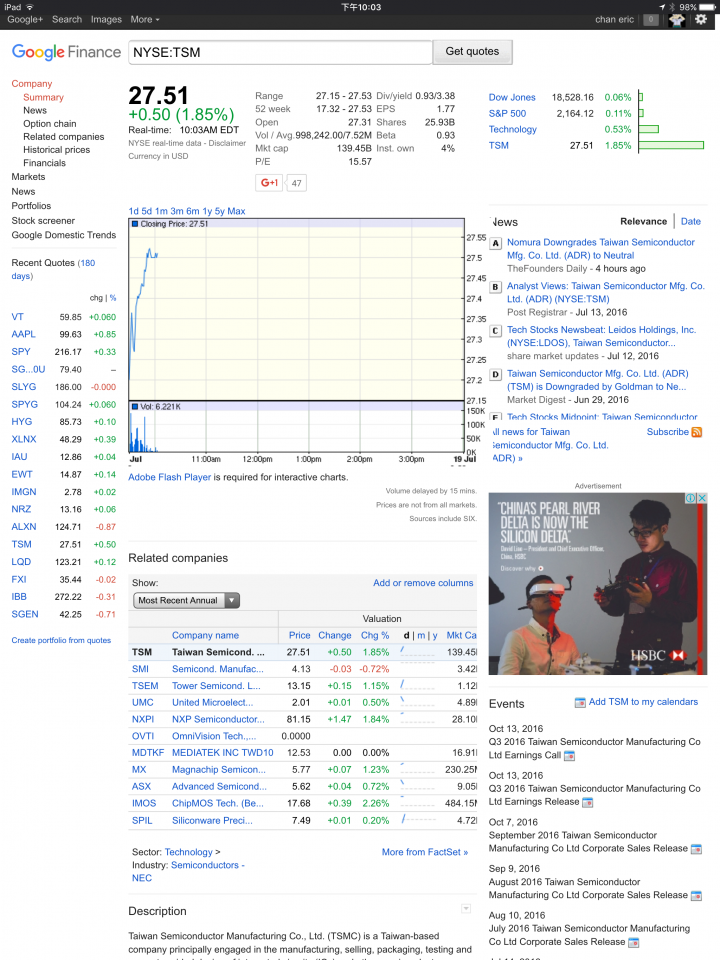The height and width of the screenshot is (960, 720).
Task: Click news marker C icon
Action: pos(495,331)
